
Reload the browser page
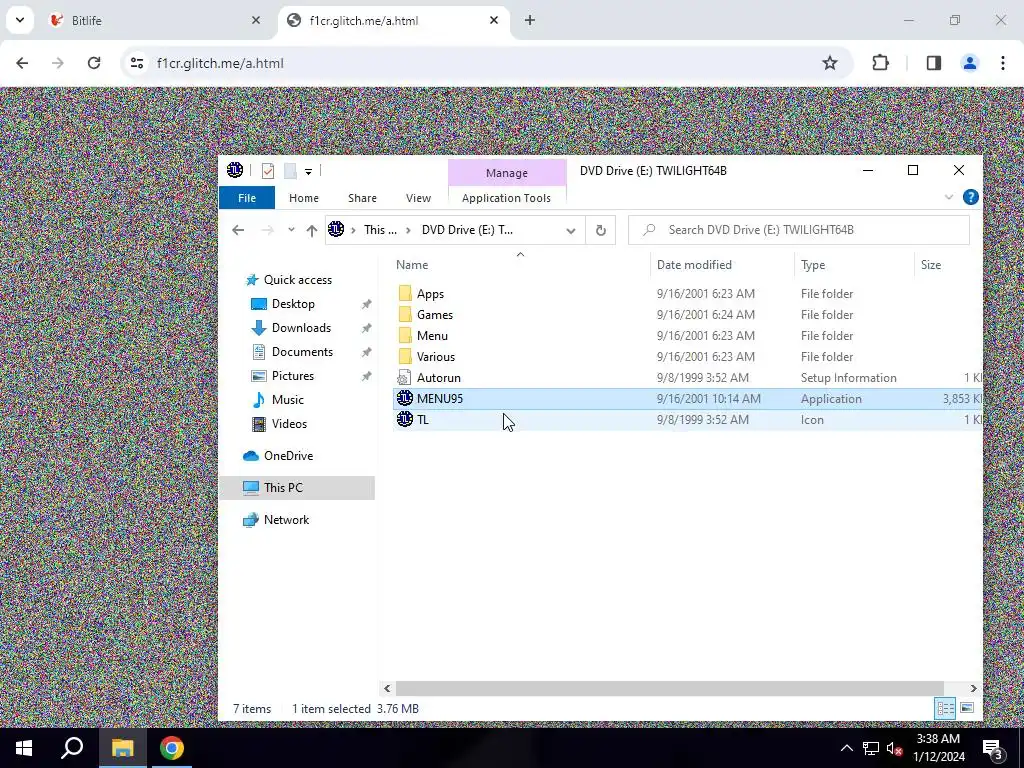94,63
